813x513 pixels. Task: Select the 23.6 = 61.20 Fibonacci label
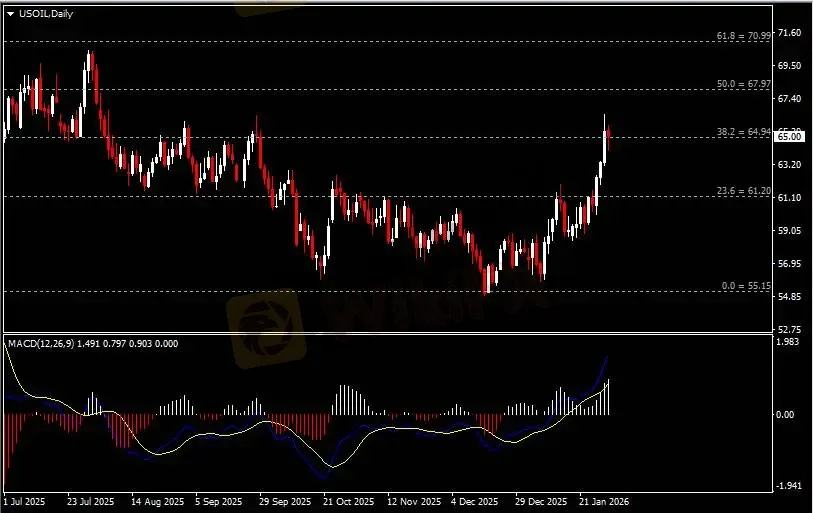click(744, 191)
